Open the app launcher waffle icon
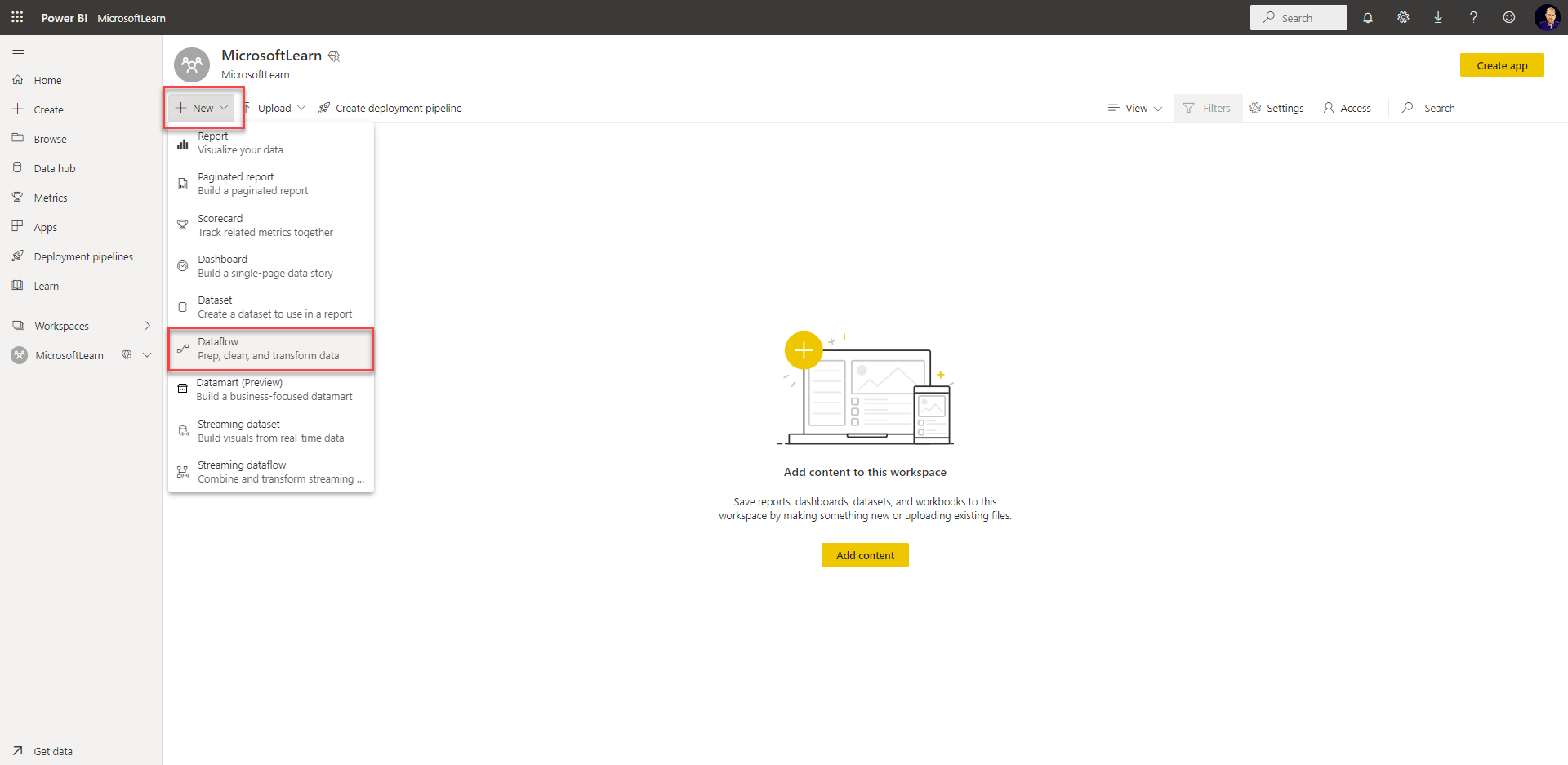1568x765 pixels. click(x=17, y=17)
